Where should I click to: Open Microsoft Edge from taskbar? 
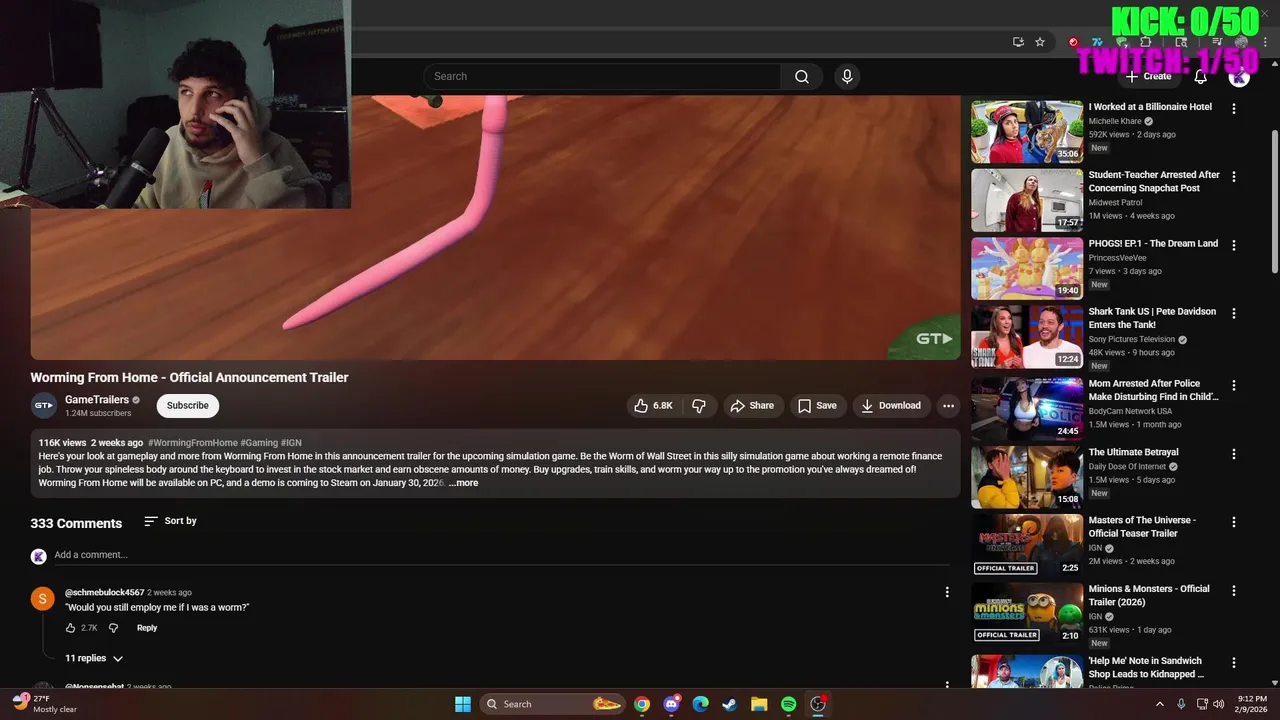coord(700,704)
